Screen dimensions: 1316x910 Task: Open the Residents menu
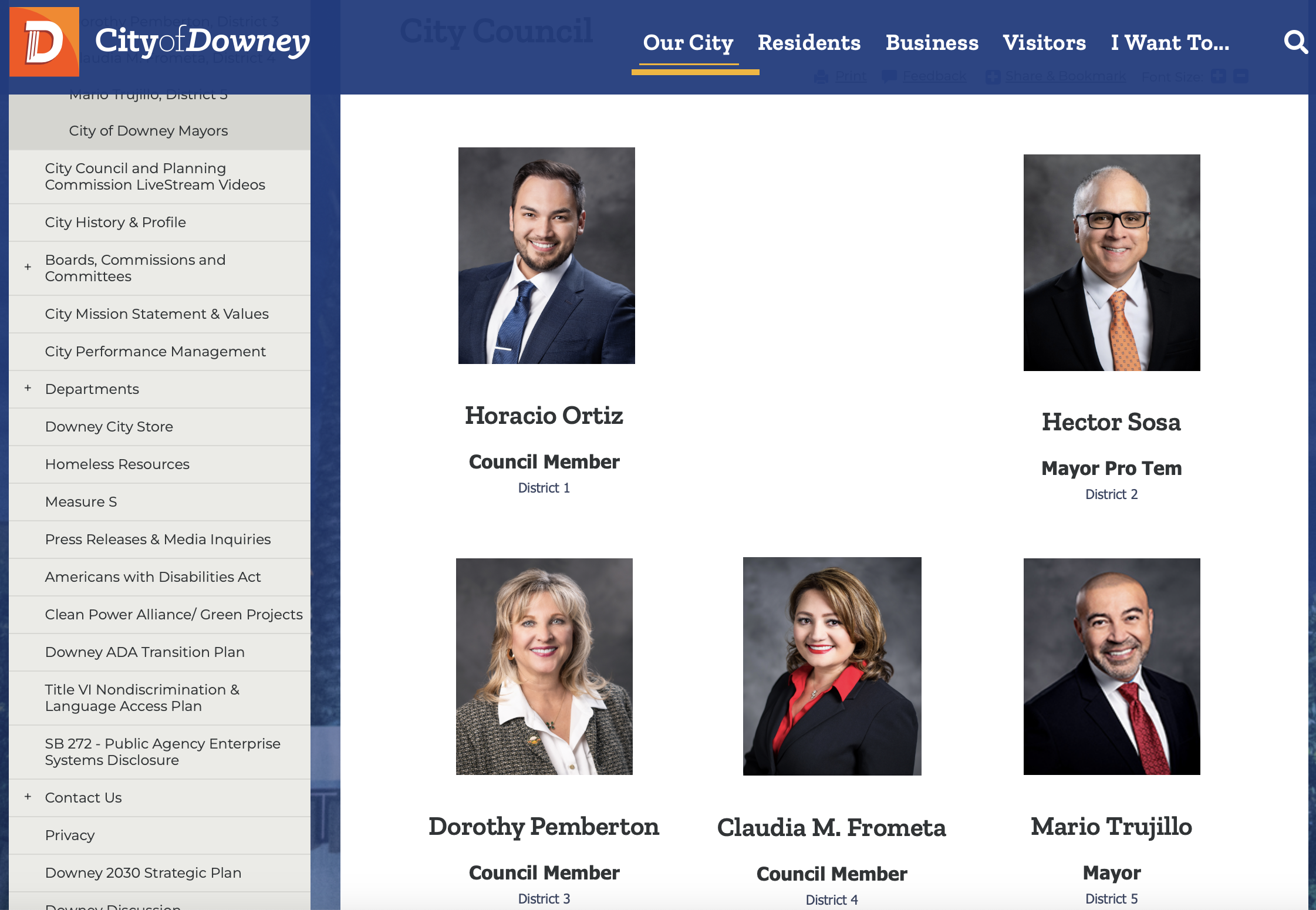point(809,43)
